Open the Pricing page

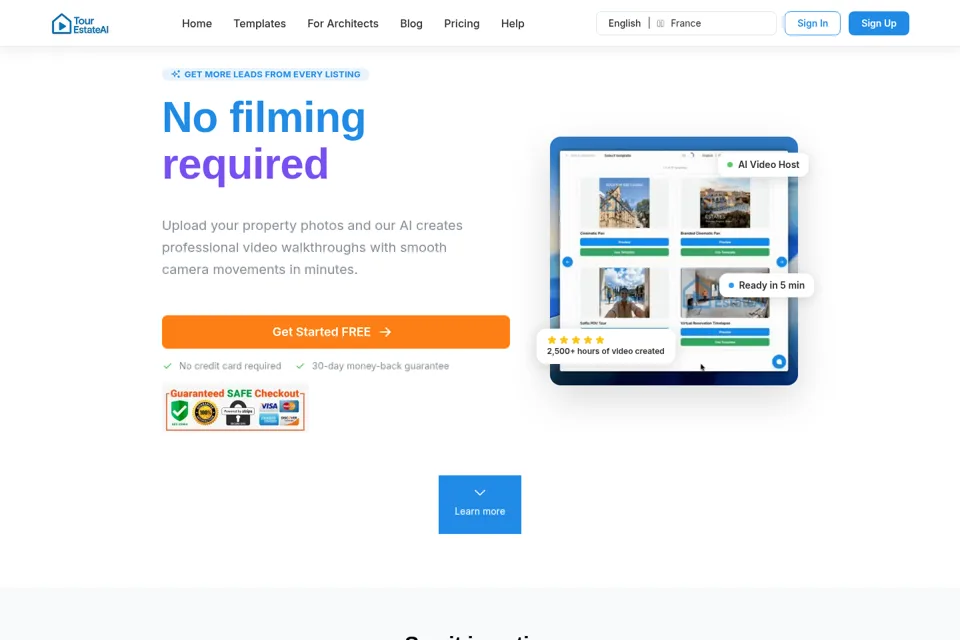[x=462, y=23]
